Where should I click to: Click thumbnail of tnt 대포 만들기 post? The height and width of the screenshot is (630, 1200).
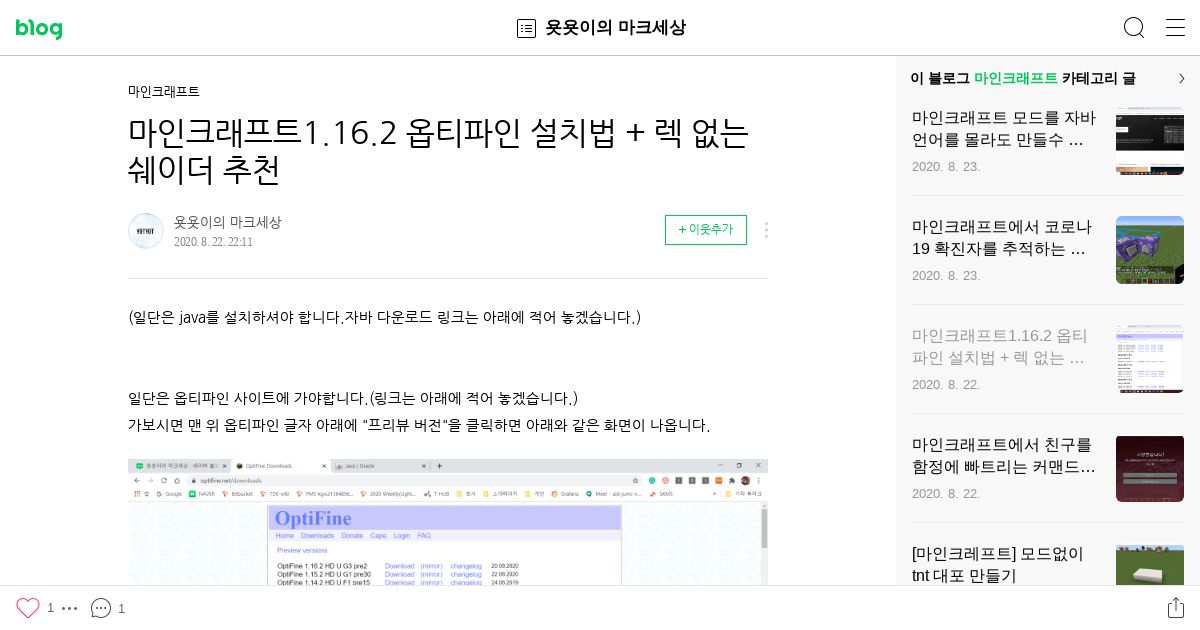click(x=1150, y=565)
